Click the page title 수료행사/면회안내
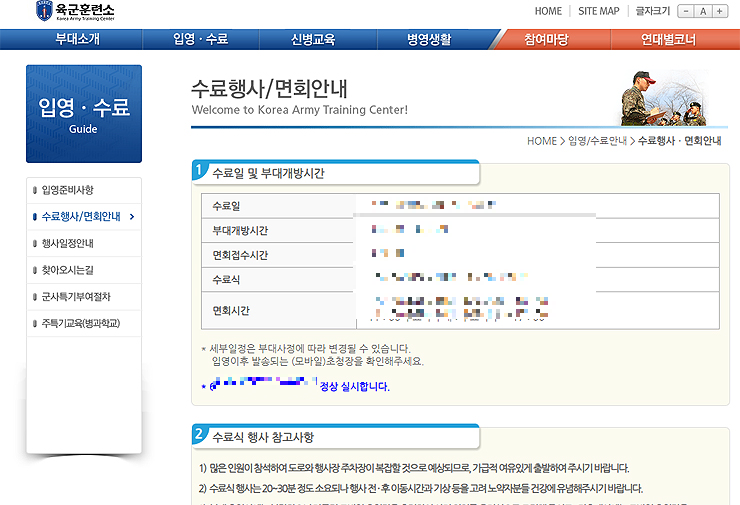Screen dimensions: 740x505 [269, 89]
